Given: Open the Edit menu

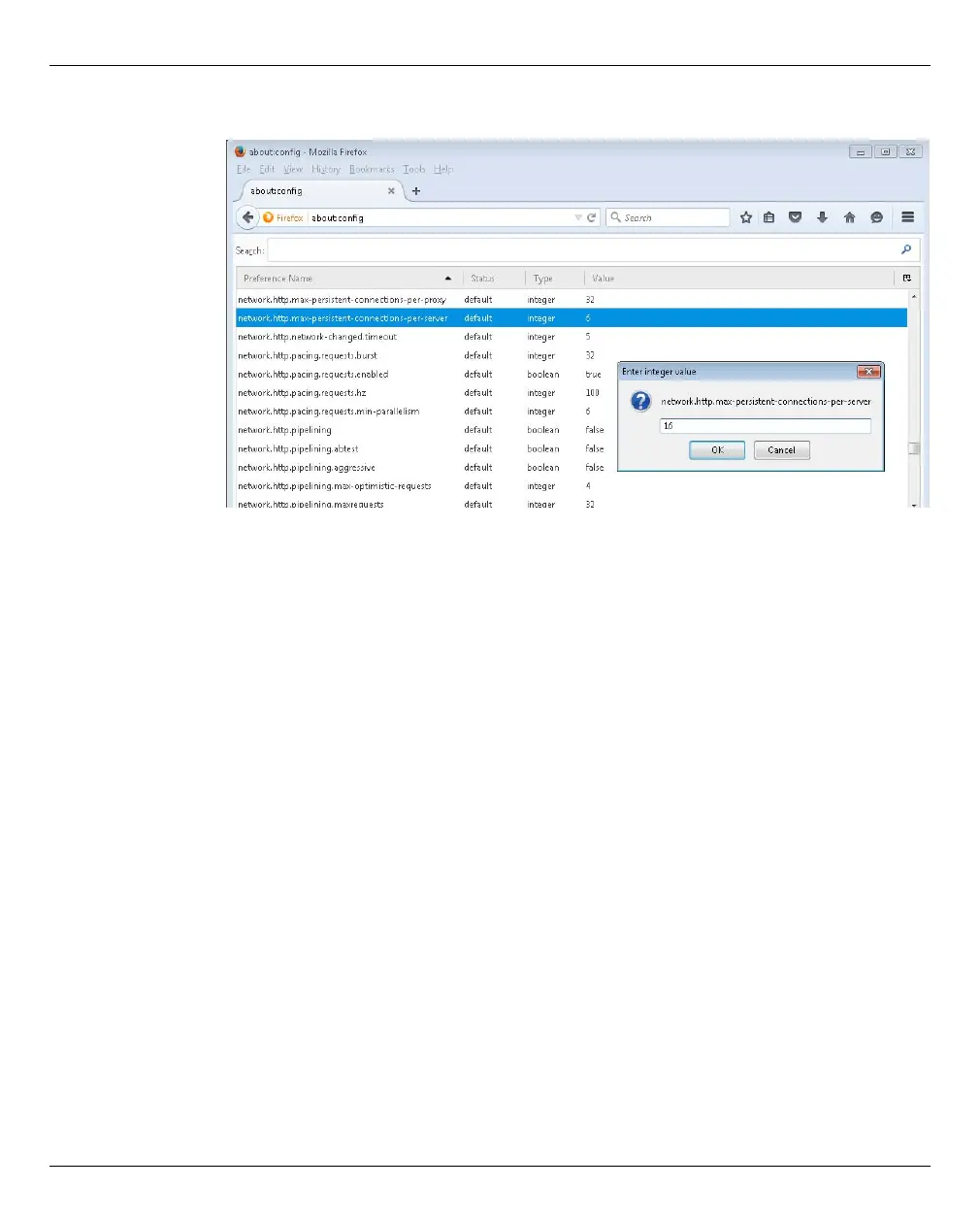Looking at the screenshot, I should coord(267,169).
